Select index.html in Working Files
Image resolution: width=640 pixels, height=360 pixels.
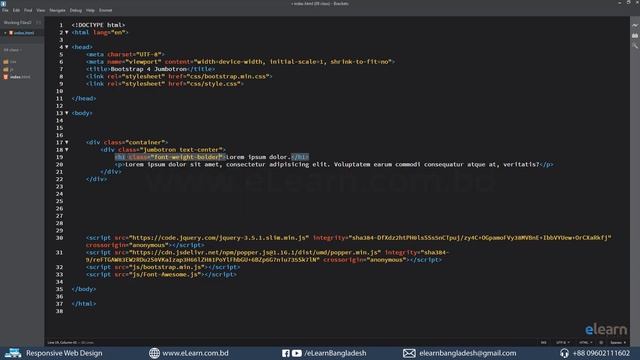click(24, 33)
